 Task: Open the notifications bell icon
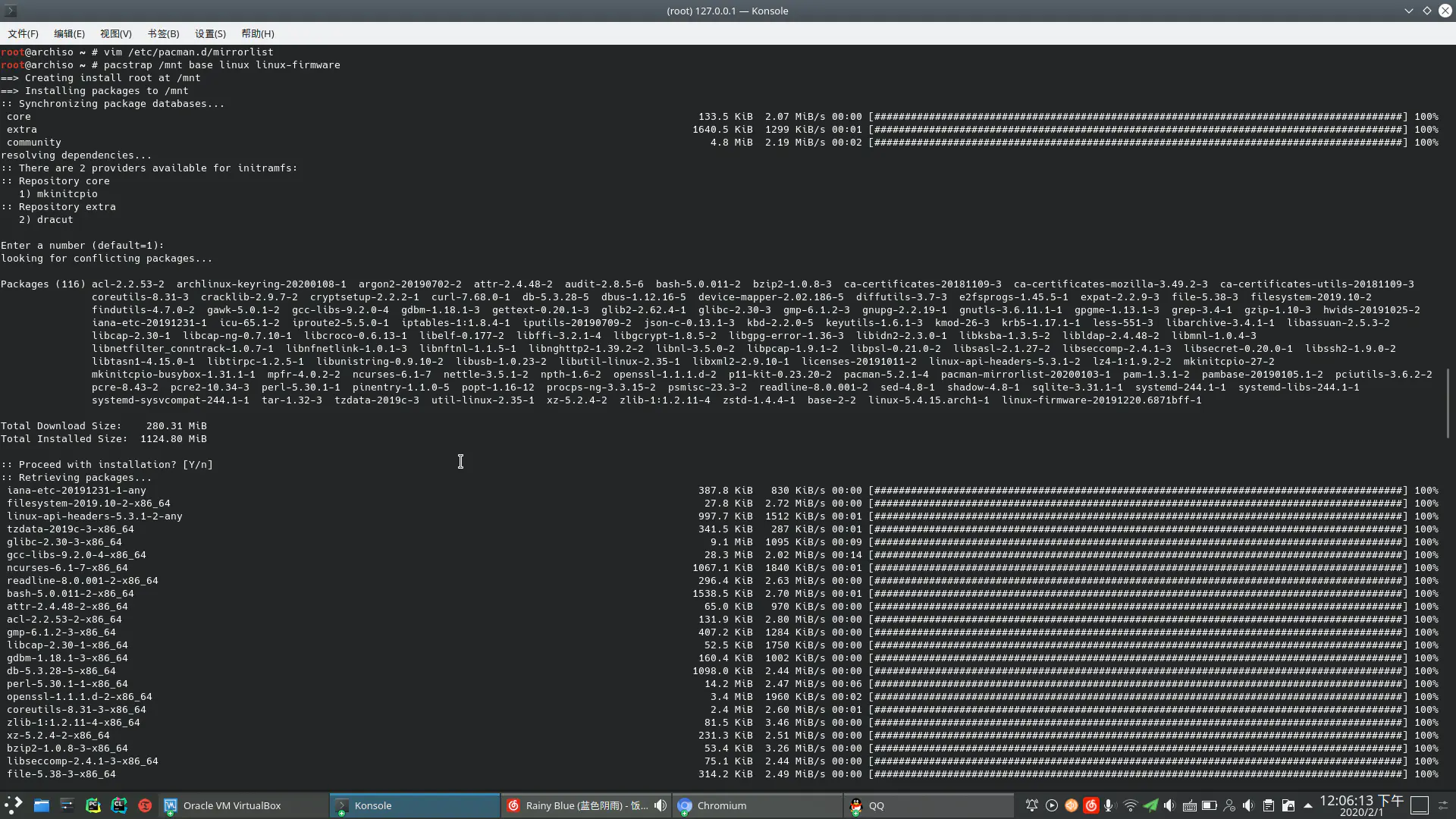tap(1031, 805)
